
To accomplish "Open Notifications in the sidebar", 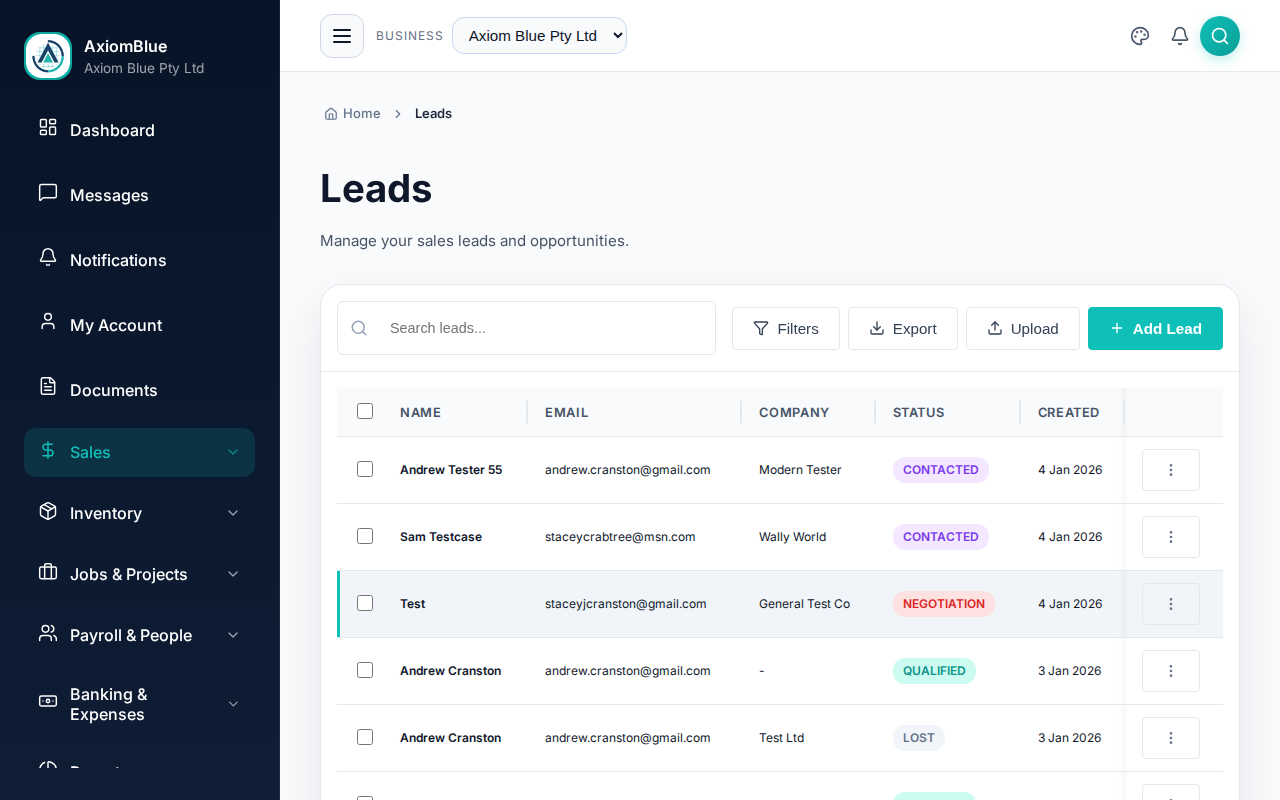I will point(139,260).
